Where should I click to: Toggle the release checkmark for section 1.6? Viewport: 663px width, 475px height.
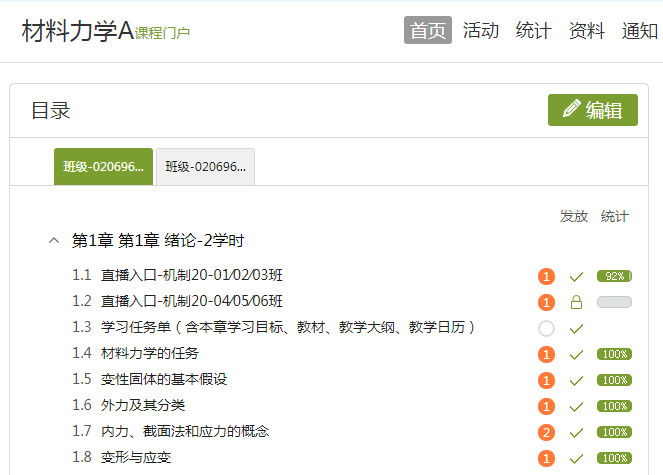576,406
